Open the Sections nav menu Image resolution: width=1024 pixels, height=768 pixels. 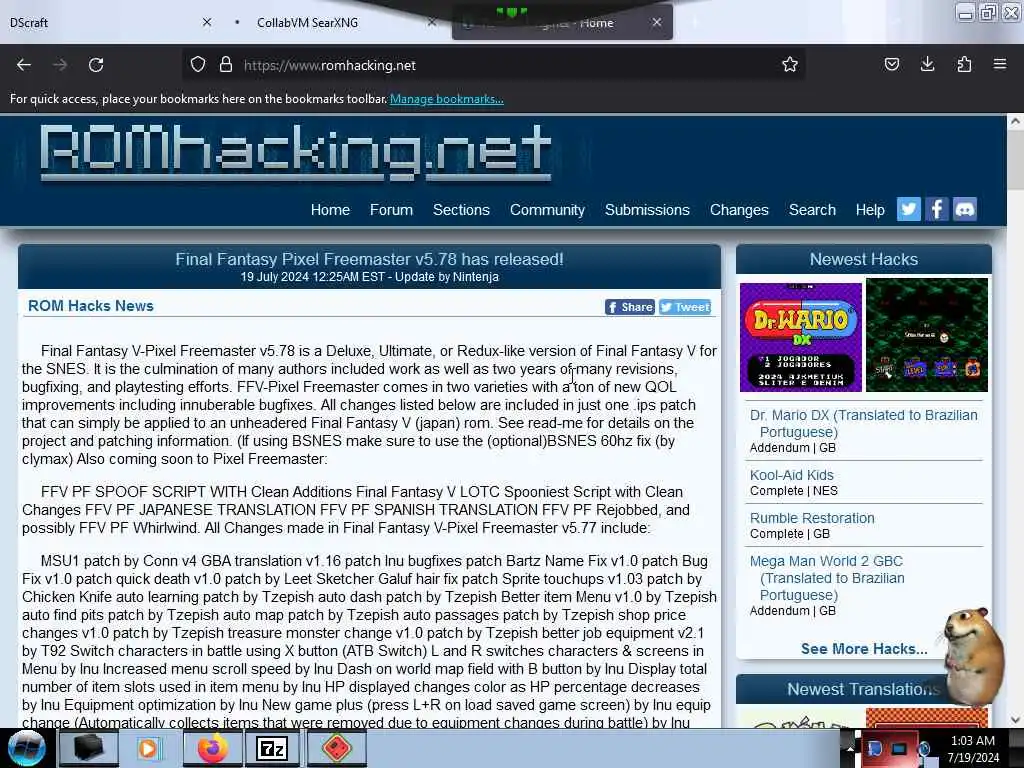(461, 210)
